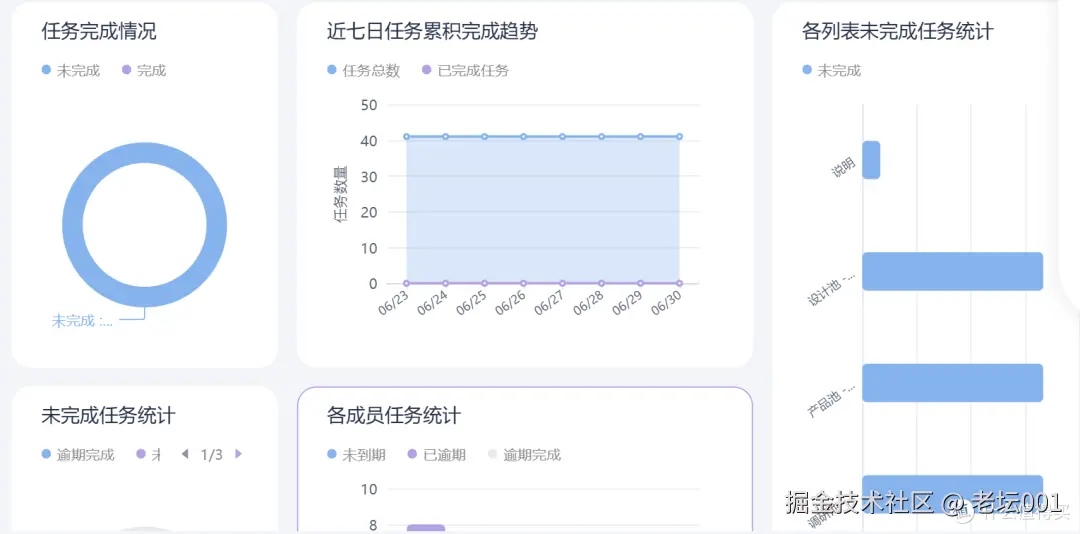Screen dimensions: 1080x534
Task: Click the 未完成任务统计 card title
Action: click(x=108, y=415)
